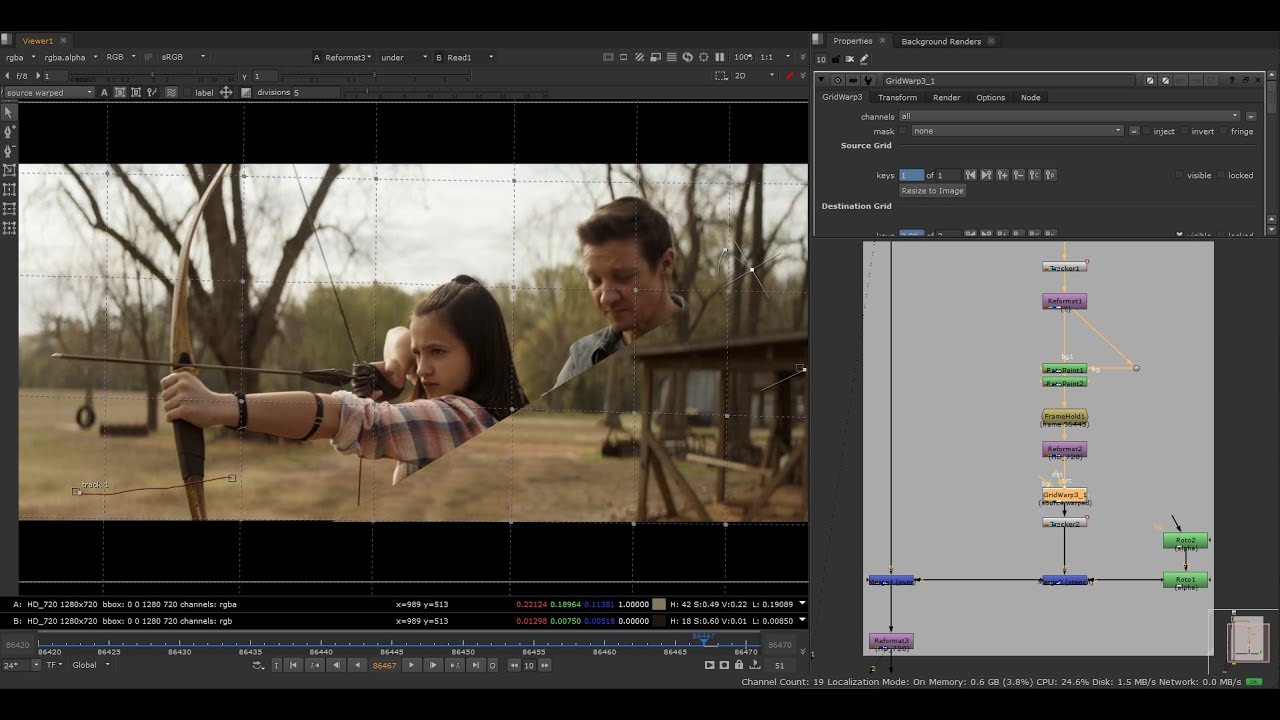Enable the invert checkbox
This screenshot has width=1280, height=720.
(1185, 131)
